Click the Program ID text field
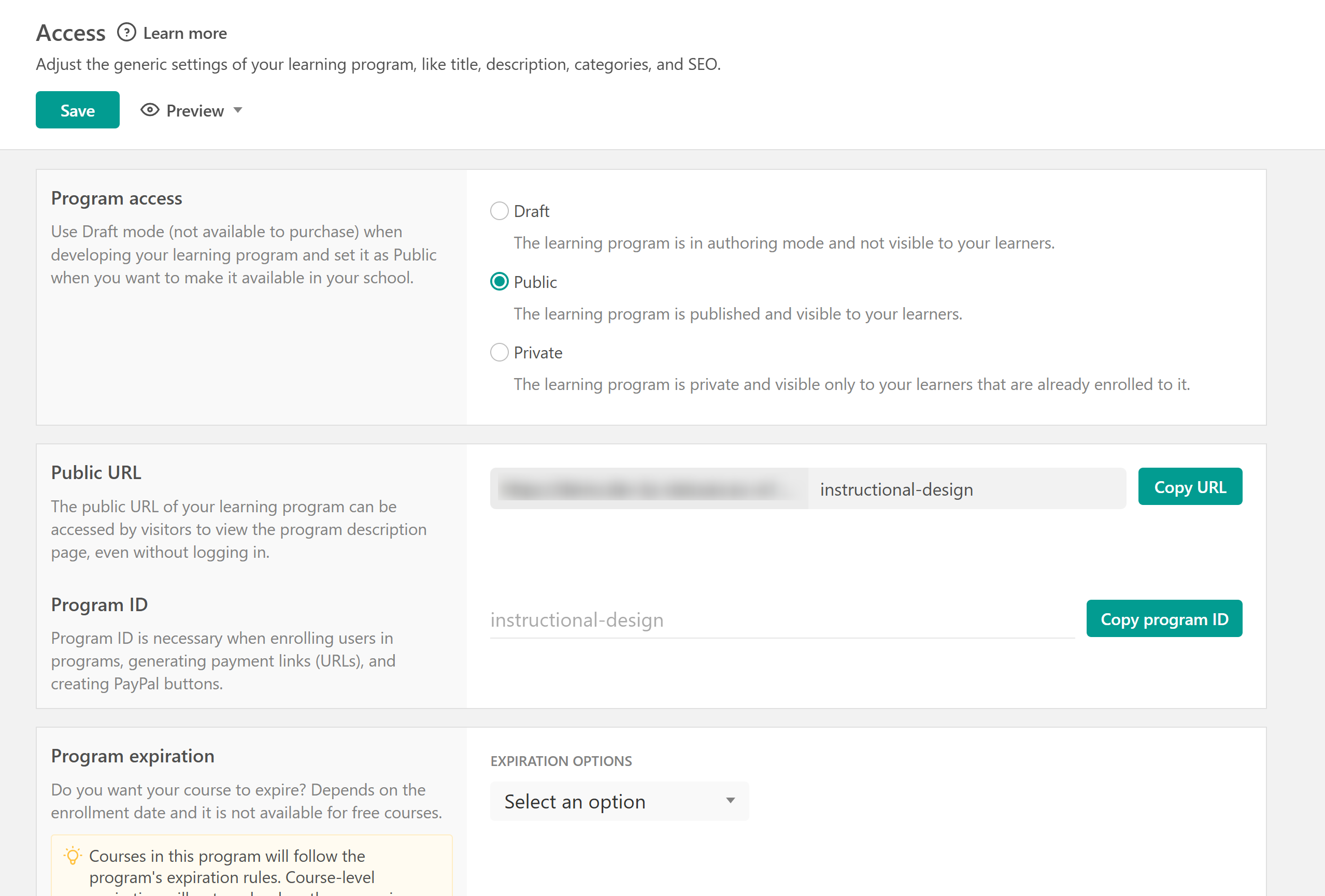1325x896 pixels. click(x=781, y=620)
